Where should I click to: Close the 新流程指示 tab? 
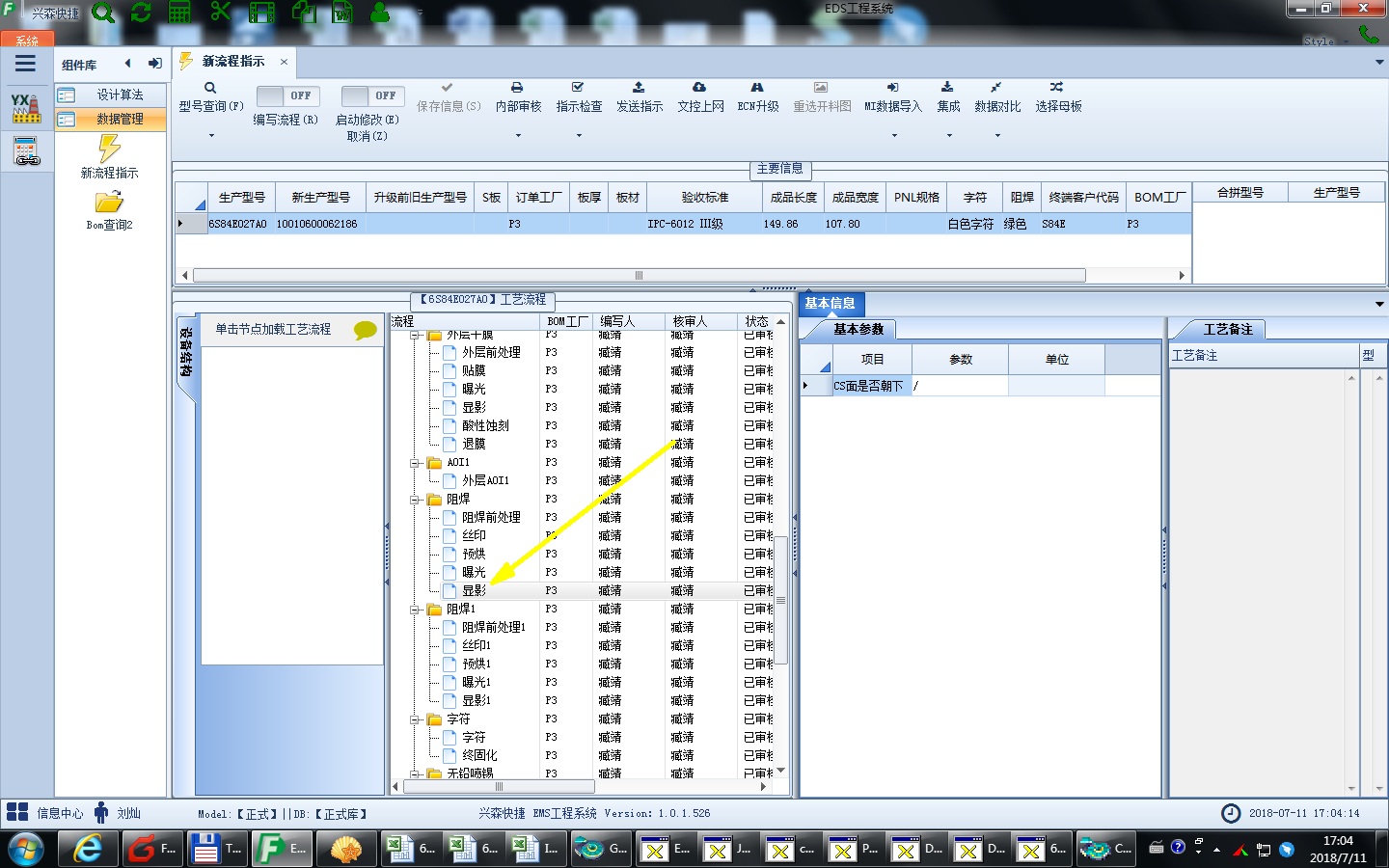284,62
